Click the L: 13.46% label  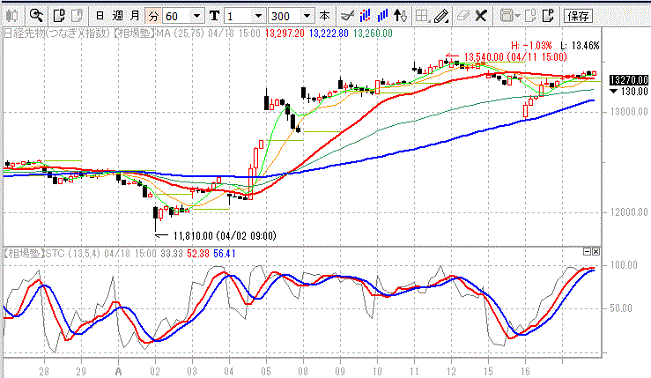580,45
